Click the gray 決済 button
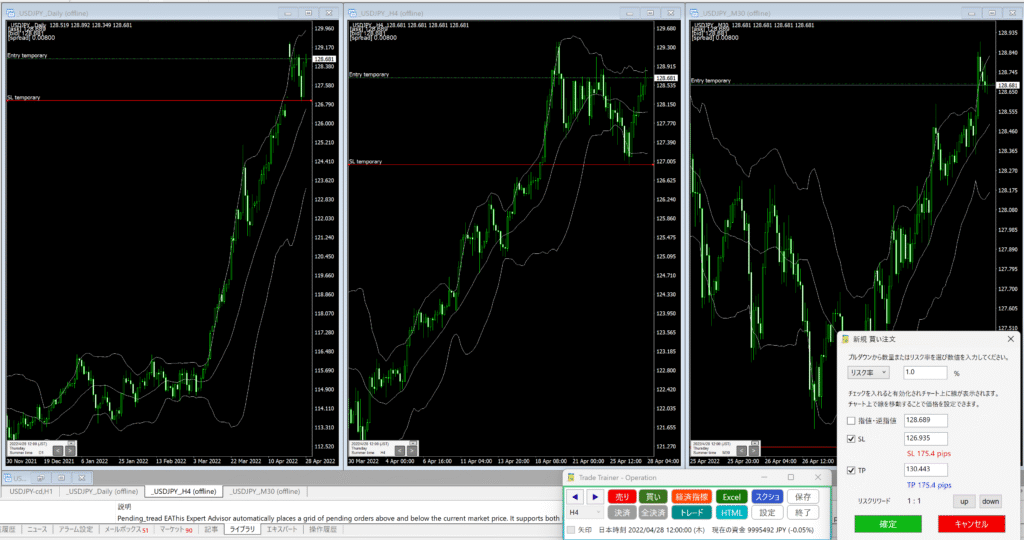This screenshot has width=1024, height=540. click(x=622, y=513)
